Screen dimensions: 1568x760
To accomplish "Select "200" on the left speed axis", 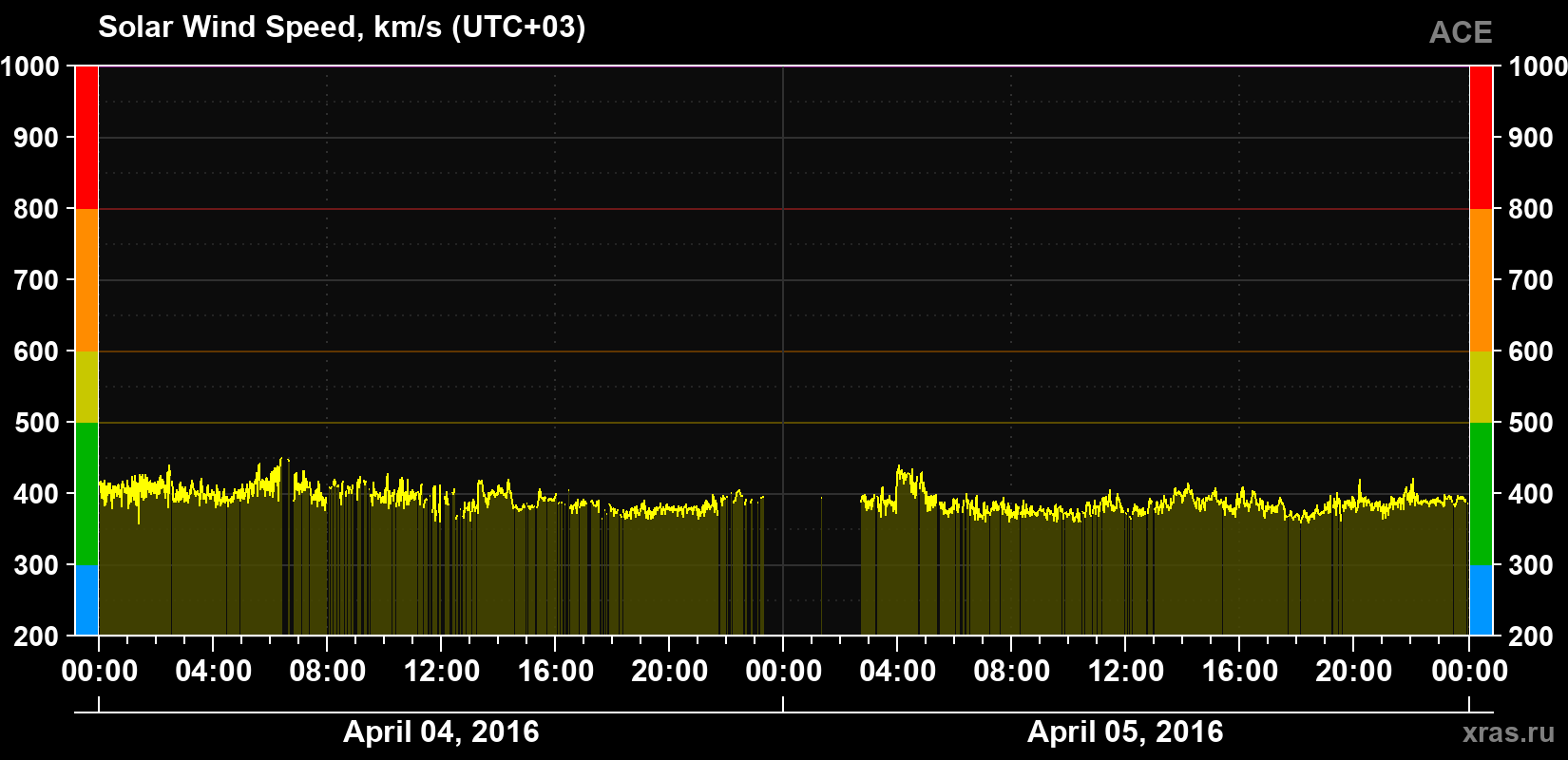I will click(37, 636).
